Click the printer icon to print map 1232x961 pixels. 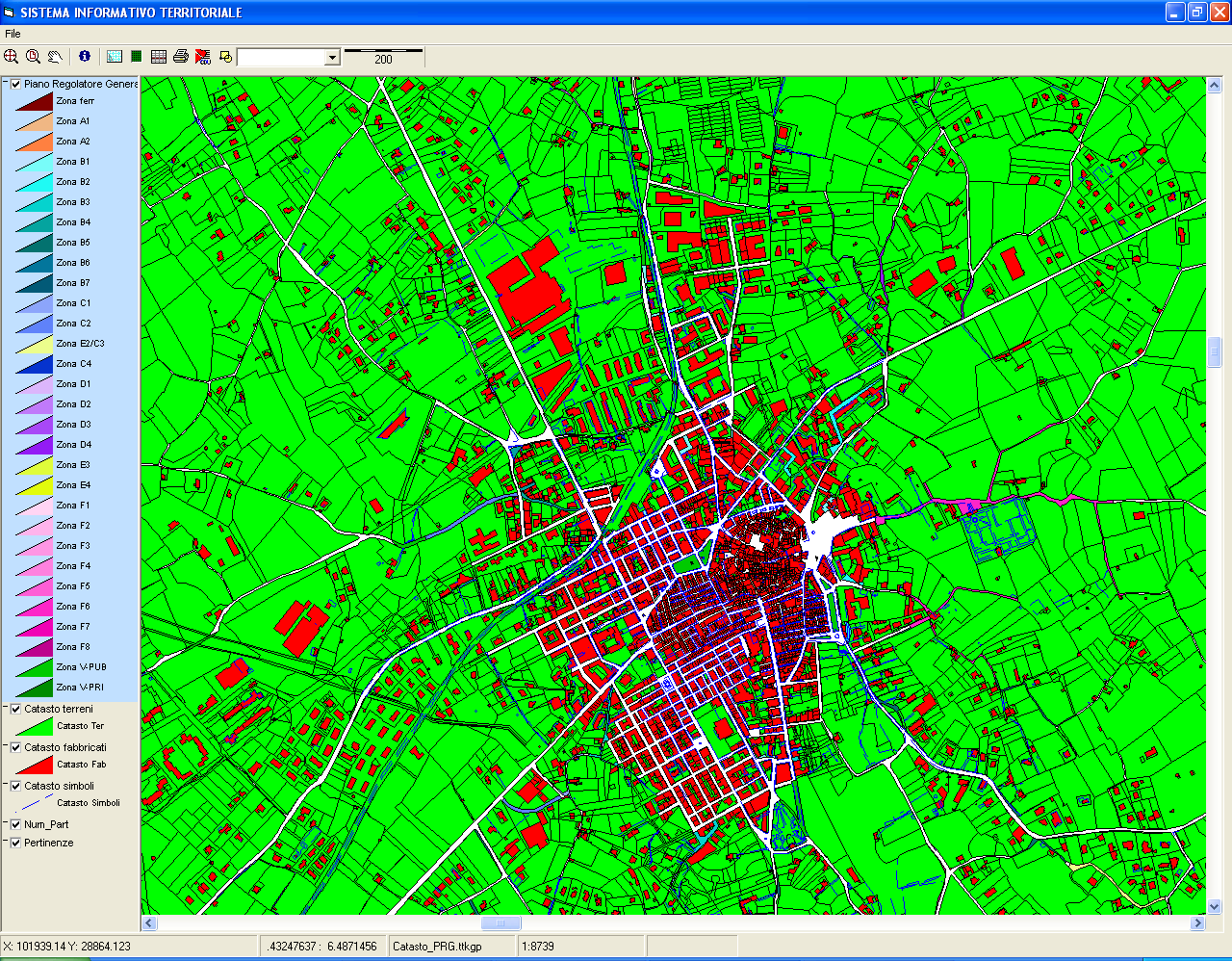point(181,57)
